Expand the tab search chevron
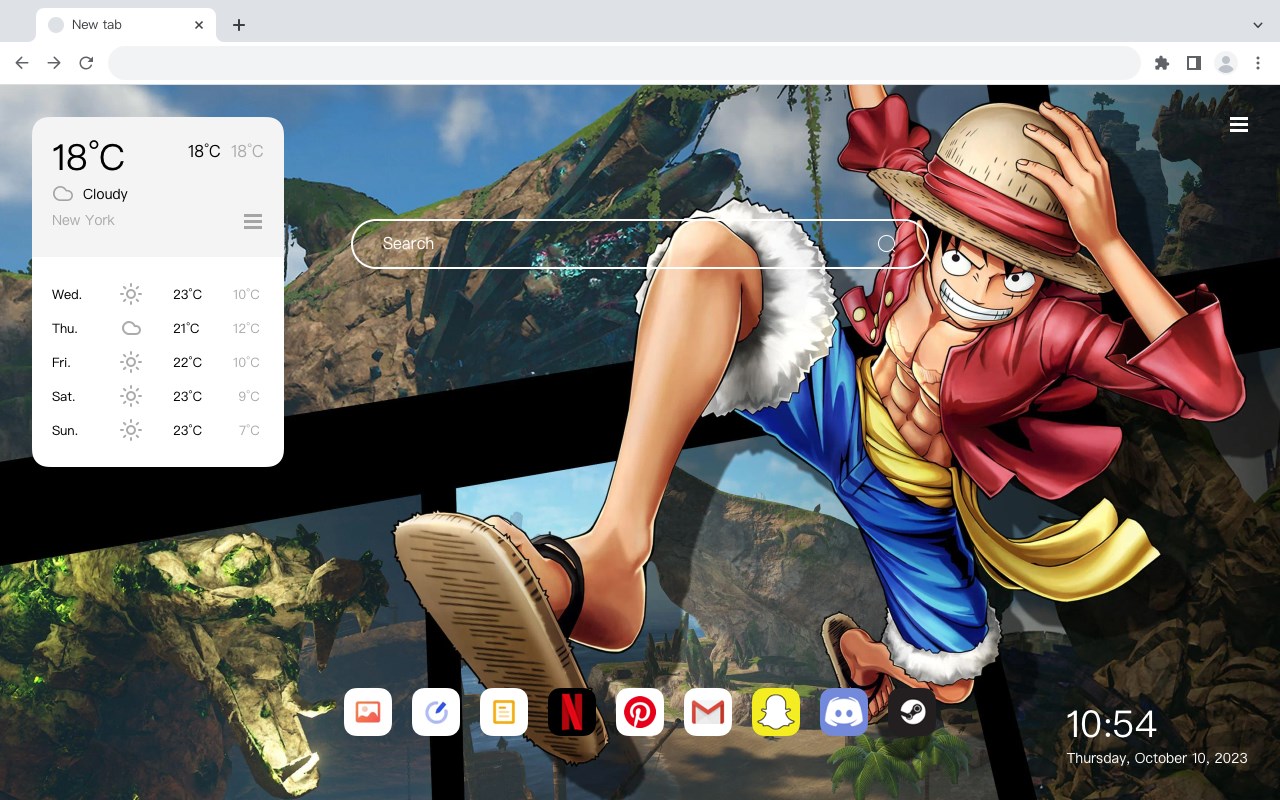 [x=1258, y=25]
